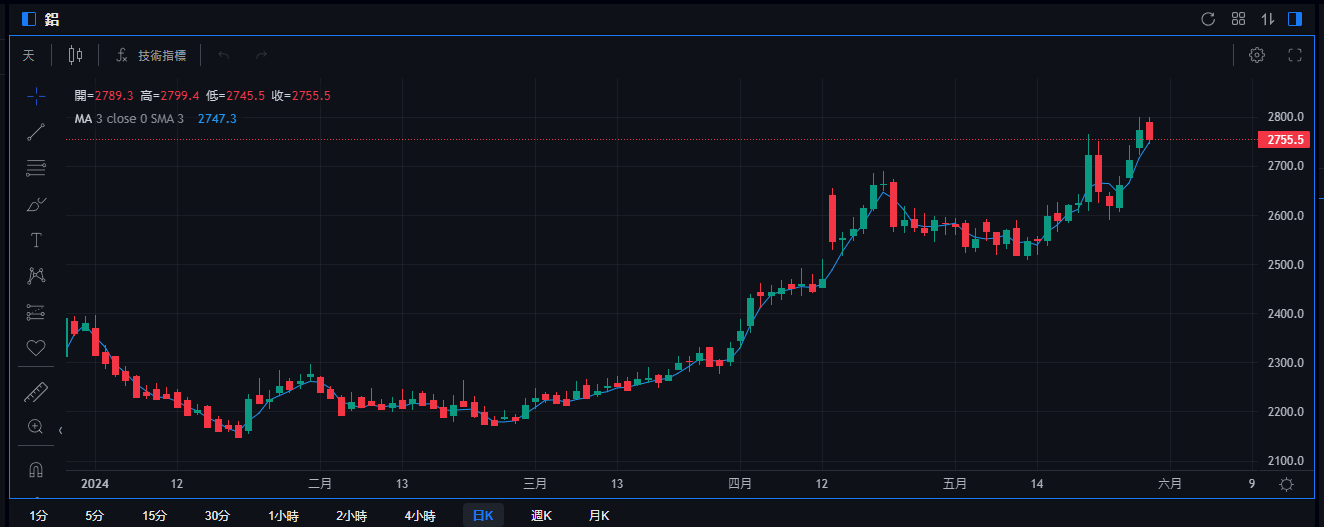Screen dimensions: 1324x527
Task: Open 技術指標 indicators button
Action: coord(151,55)
